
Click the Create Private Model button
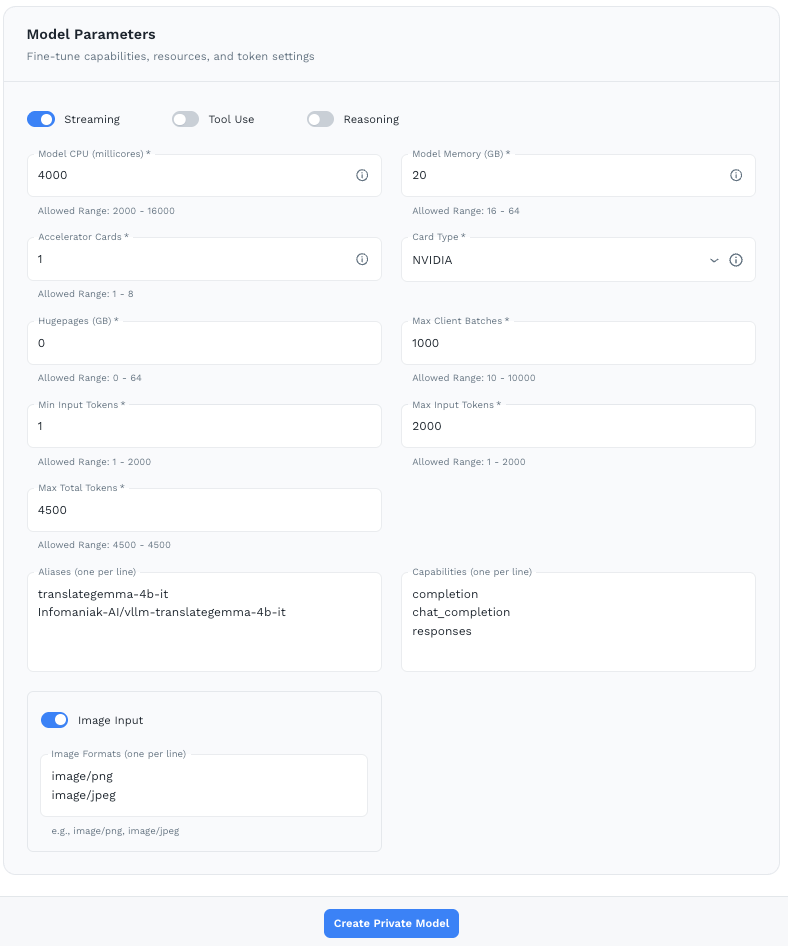[x=391, y=922]
